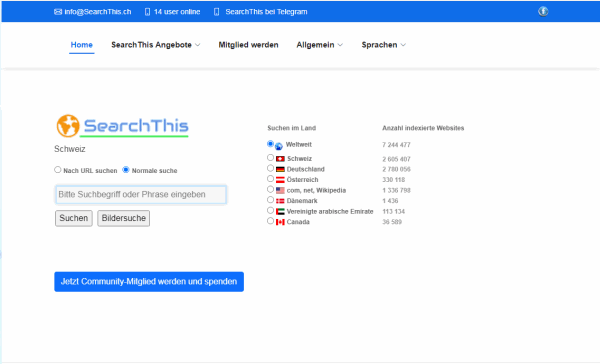This screenshot has height=364, width=600.
Task: Select the Deutschland radio button
Action: (270, 168)
